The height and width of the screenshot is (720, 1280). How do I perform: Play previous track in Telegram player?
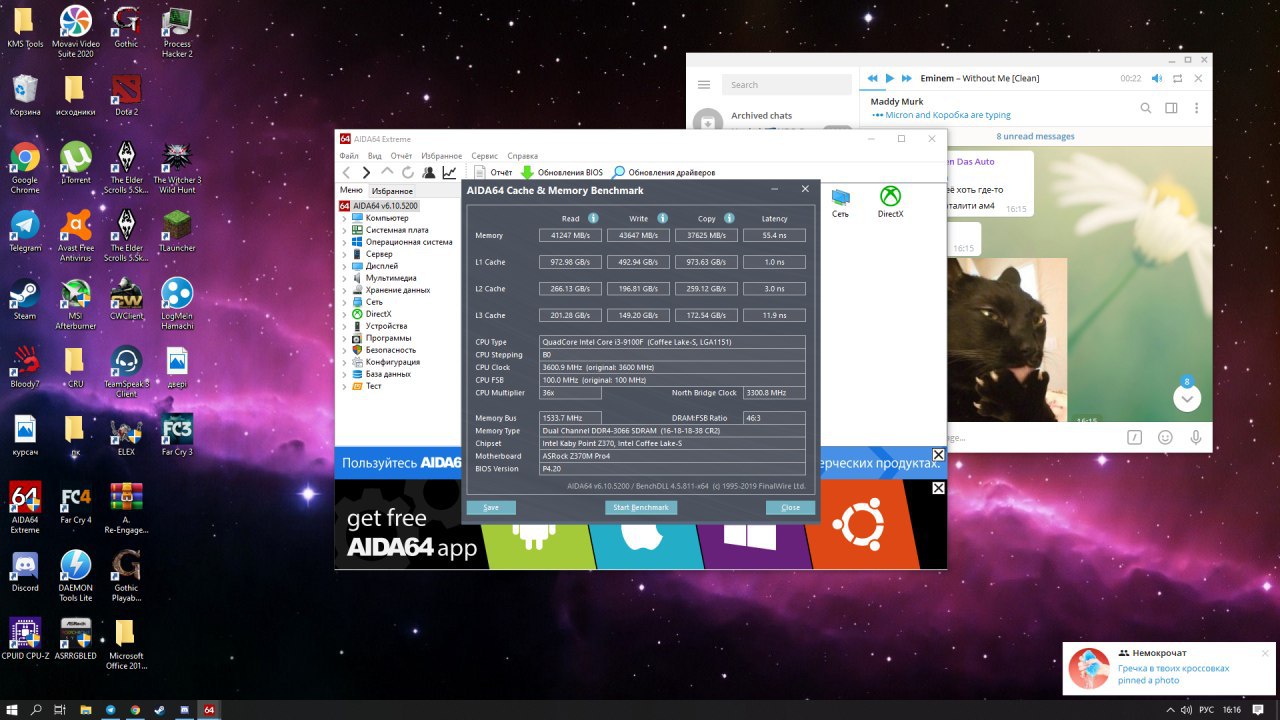872,78
